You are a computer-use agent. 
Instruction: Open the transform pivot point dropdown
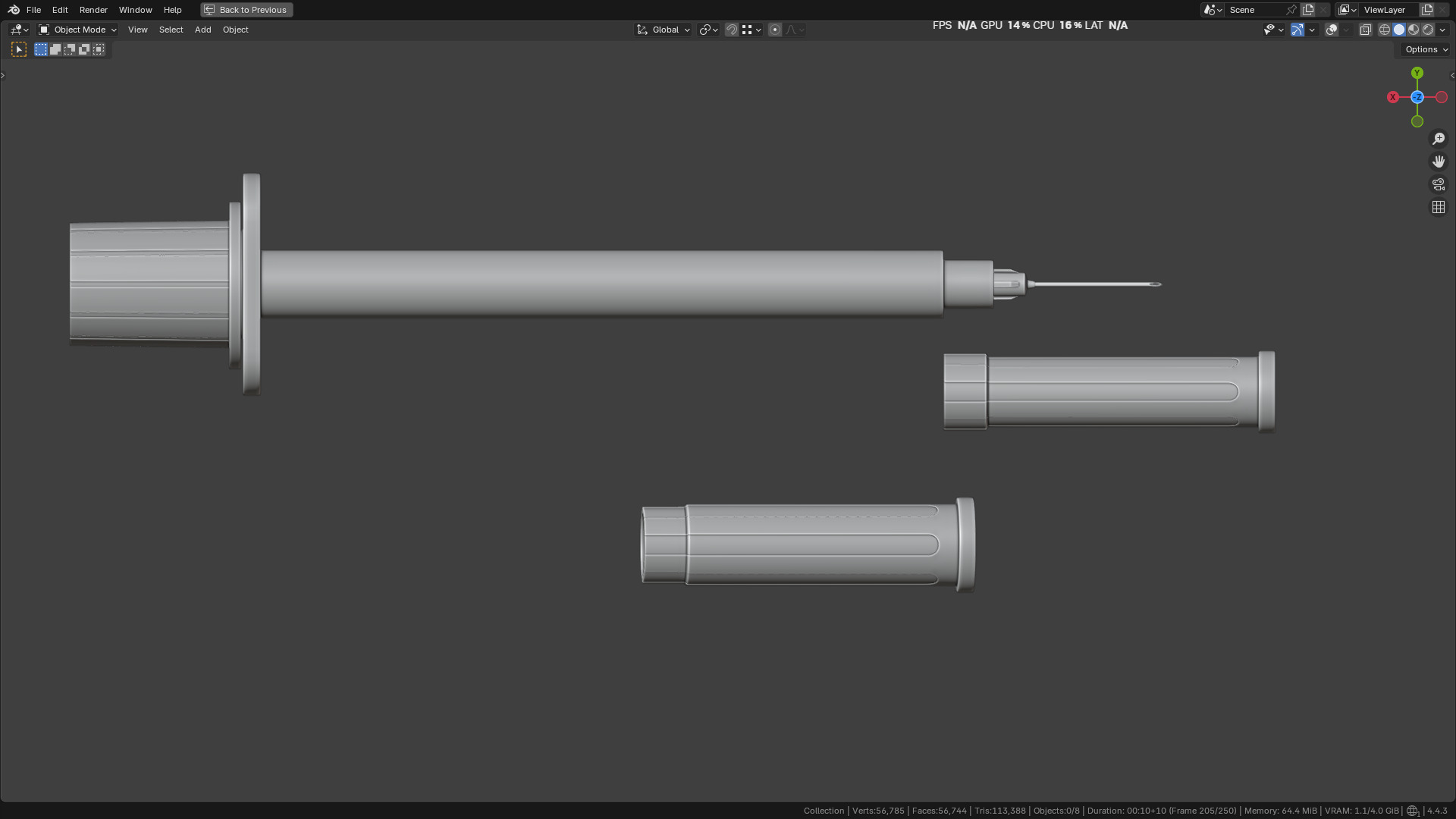click(708, 30)
